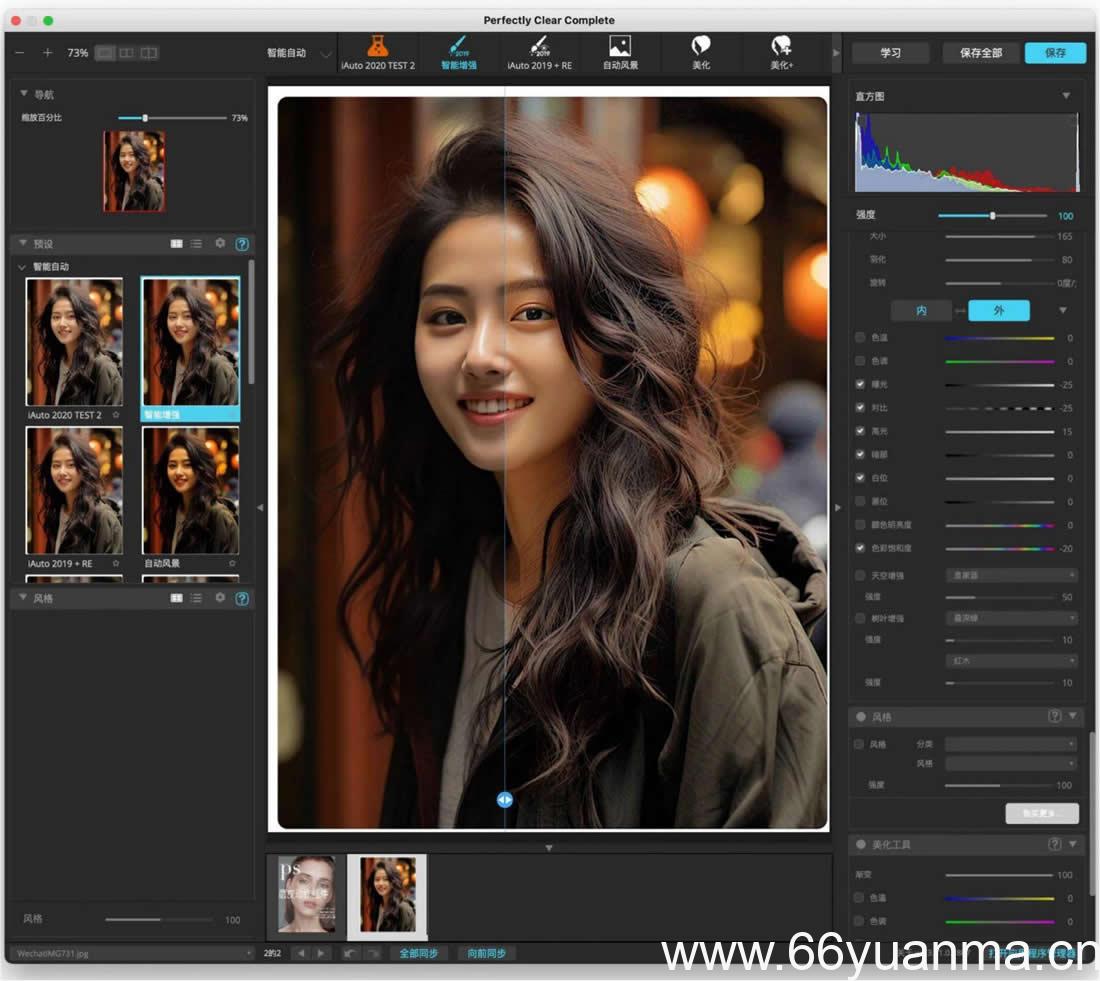
Task: Open the file name dropdown at bottom
Action: click(x=133, y=954)
